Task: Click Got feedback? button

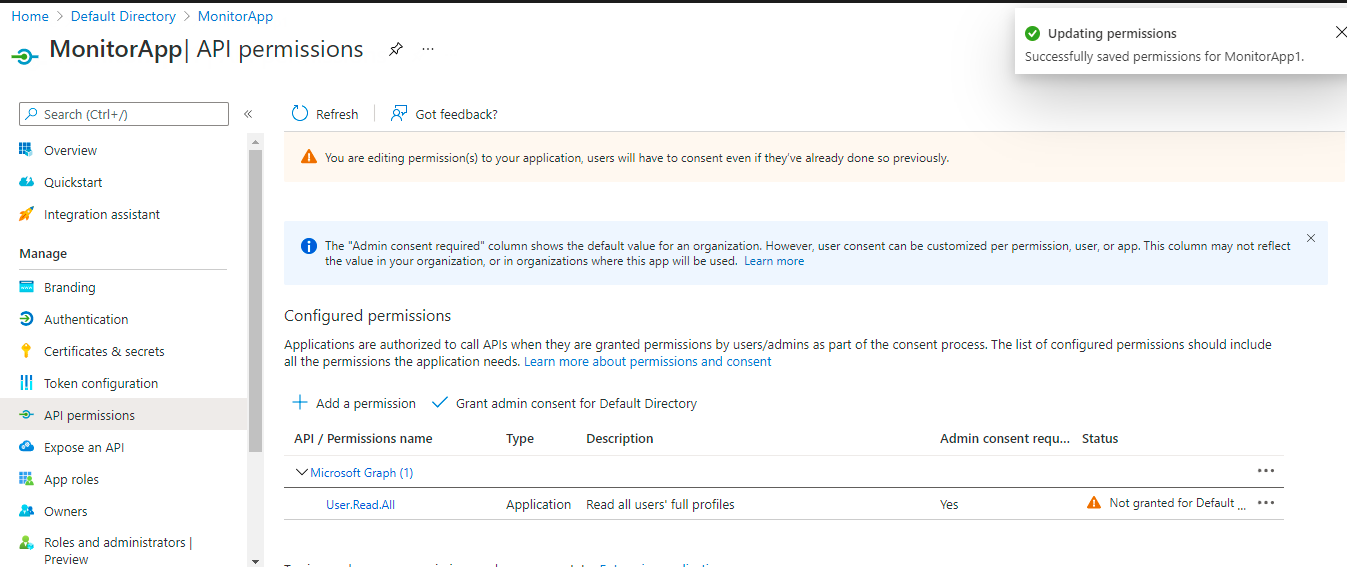Action: (444, 114)
